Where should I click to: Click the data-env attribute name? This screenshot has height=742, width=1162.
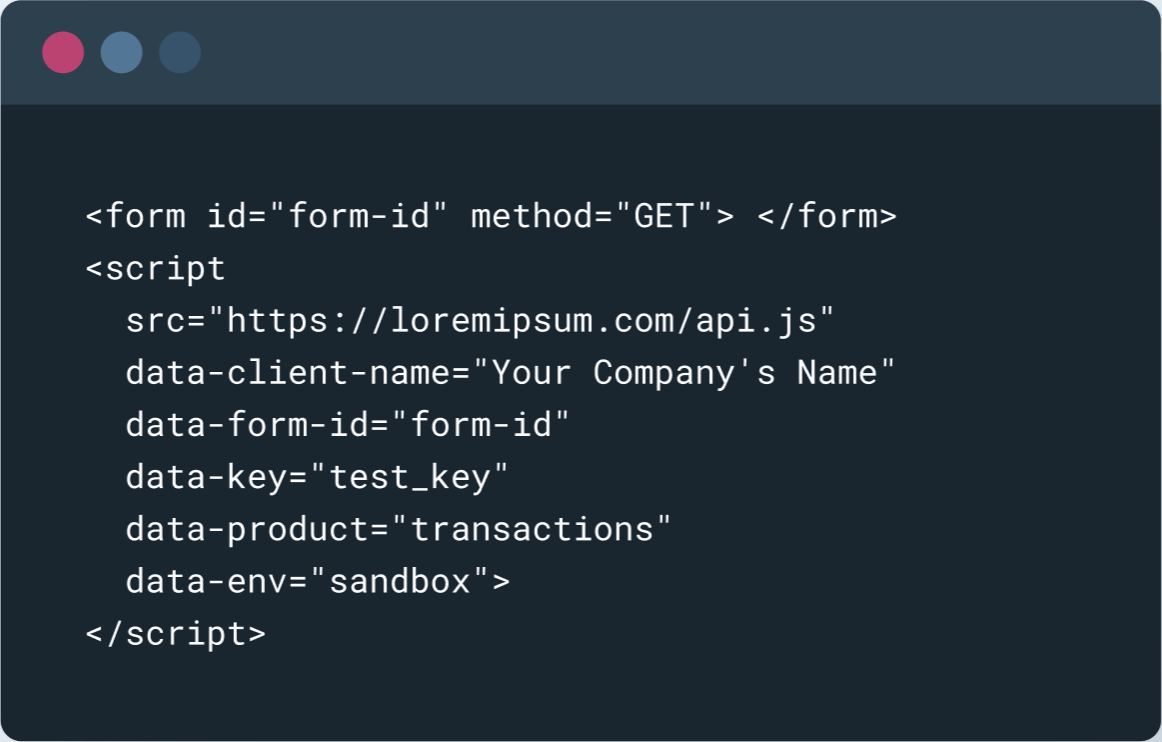coord(206,581)
